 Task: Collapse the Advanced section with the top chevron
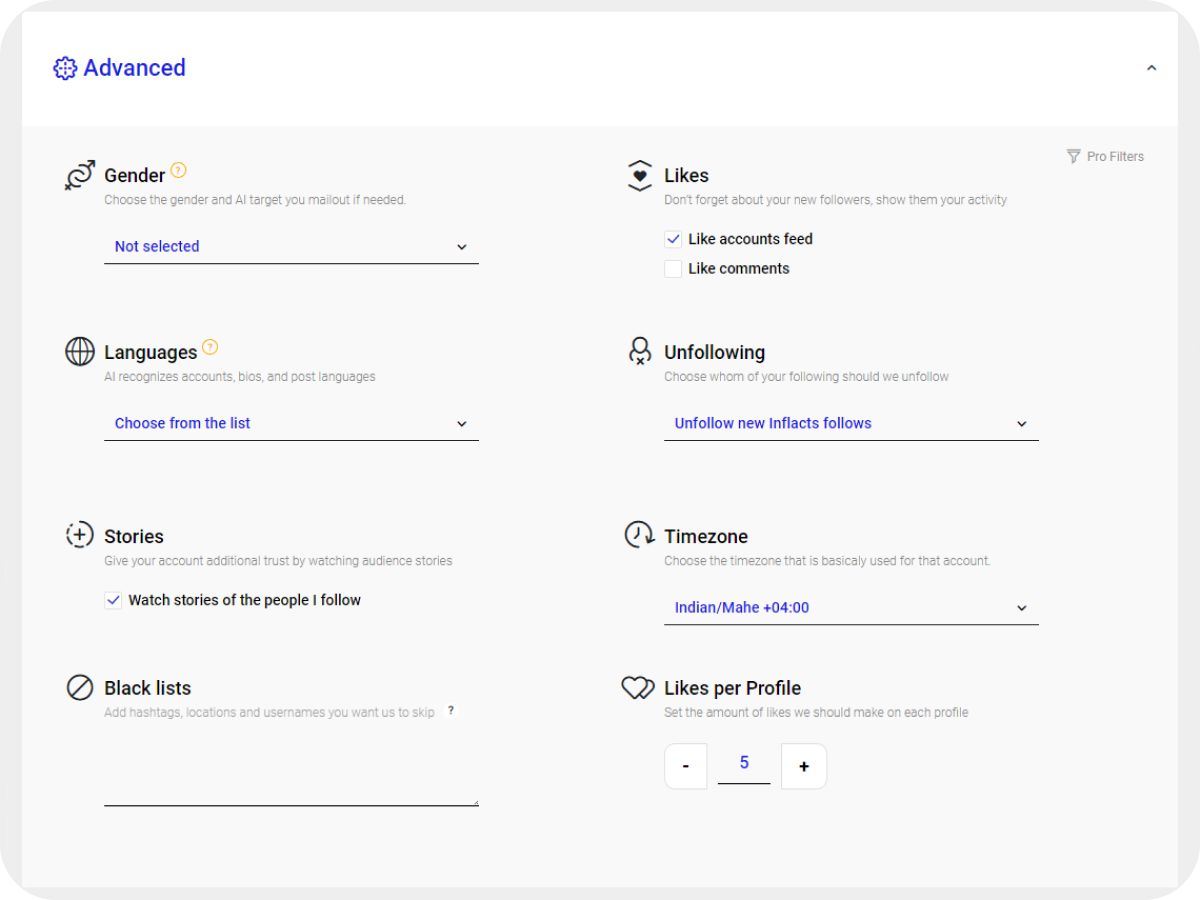[x=1151, y=68]
